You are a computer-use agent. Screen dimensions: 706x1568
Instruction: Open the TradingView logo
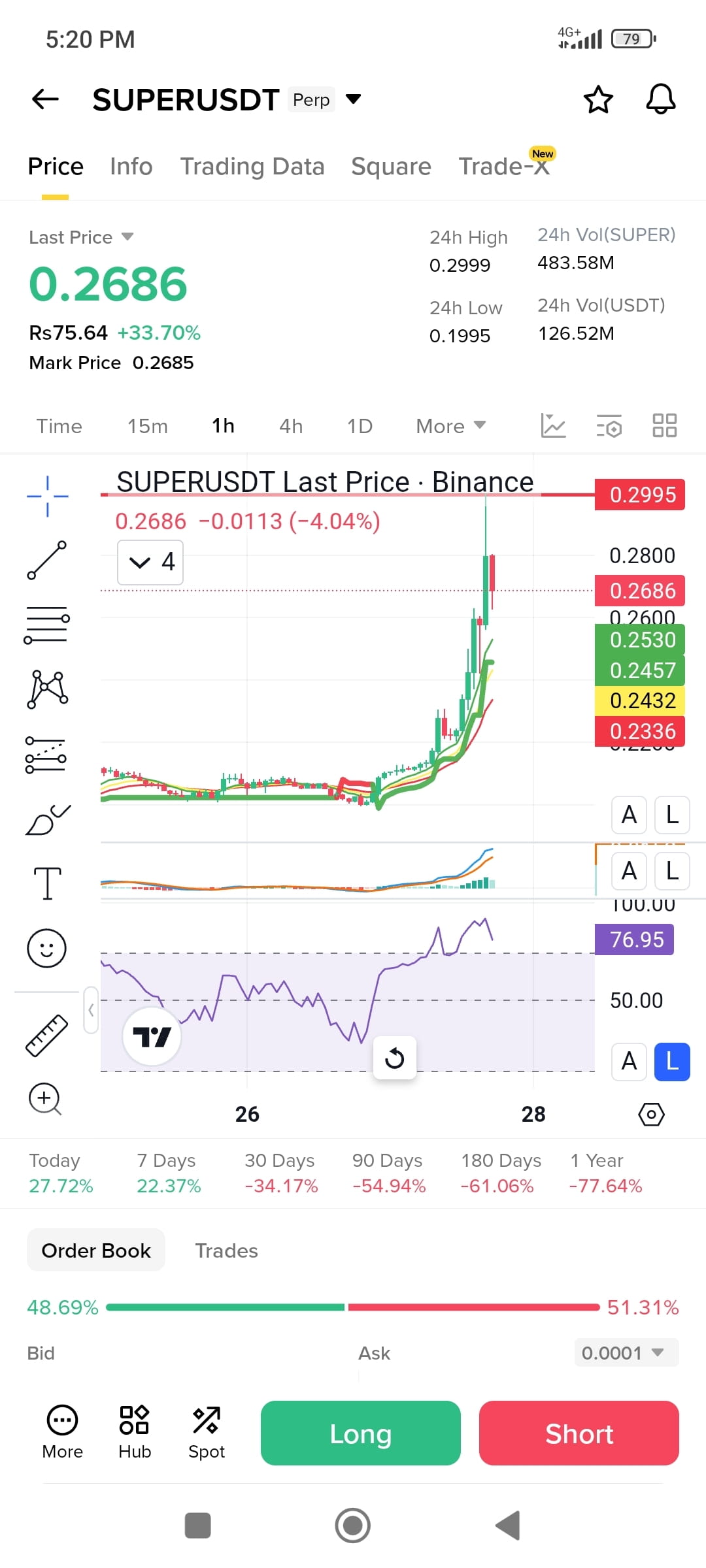pos(152,1036)
